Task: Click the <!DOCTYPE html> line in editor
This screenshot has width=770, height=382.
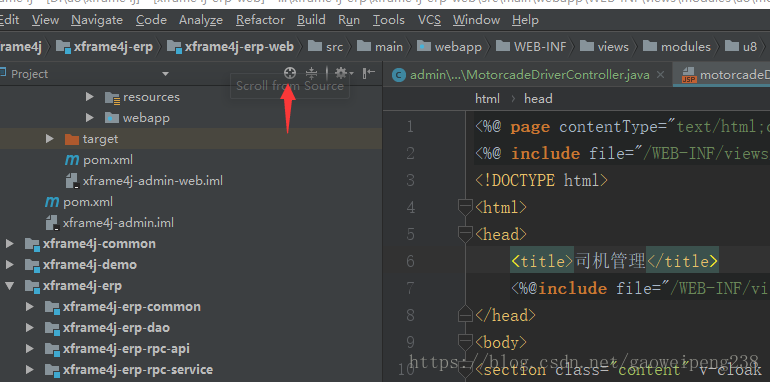Action: pyautogui.click(x=541, y=181)
